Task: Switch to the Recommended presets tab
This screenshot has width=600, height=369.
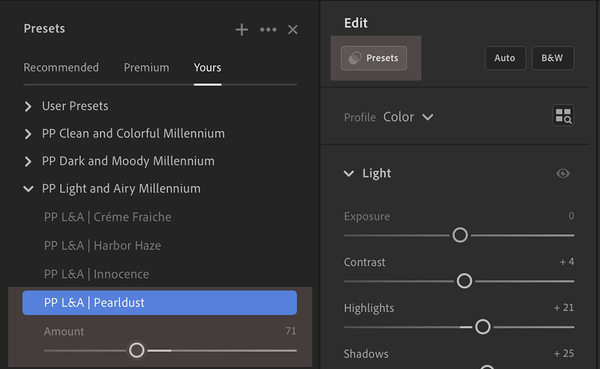Action: click(x=61, y=67)
